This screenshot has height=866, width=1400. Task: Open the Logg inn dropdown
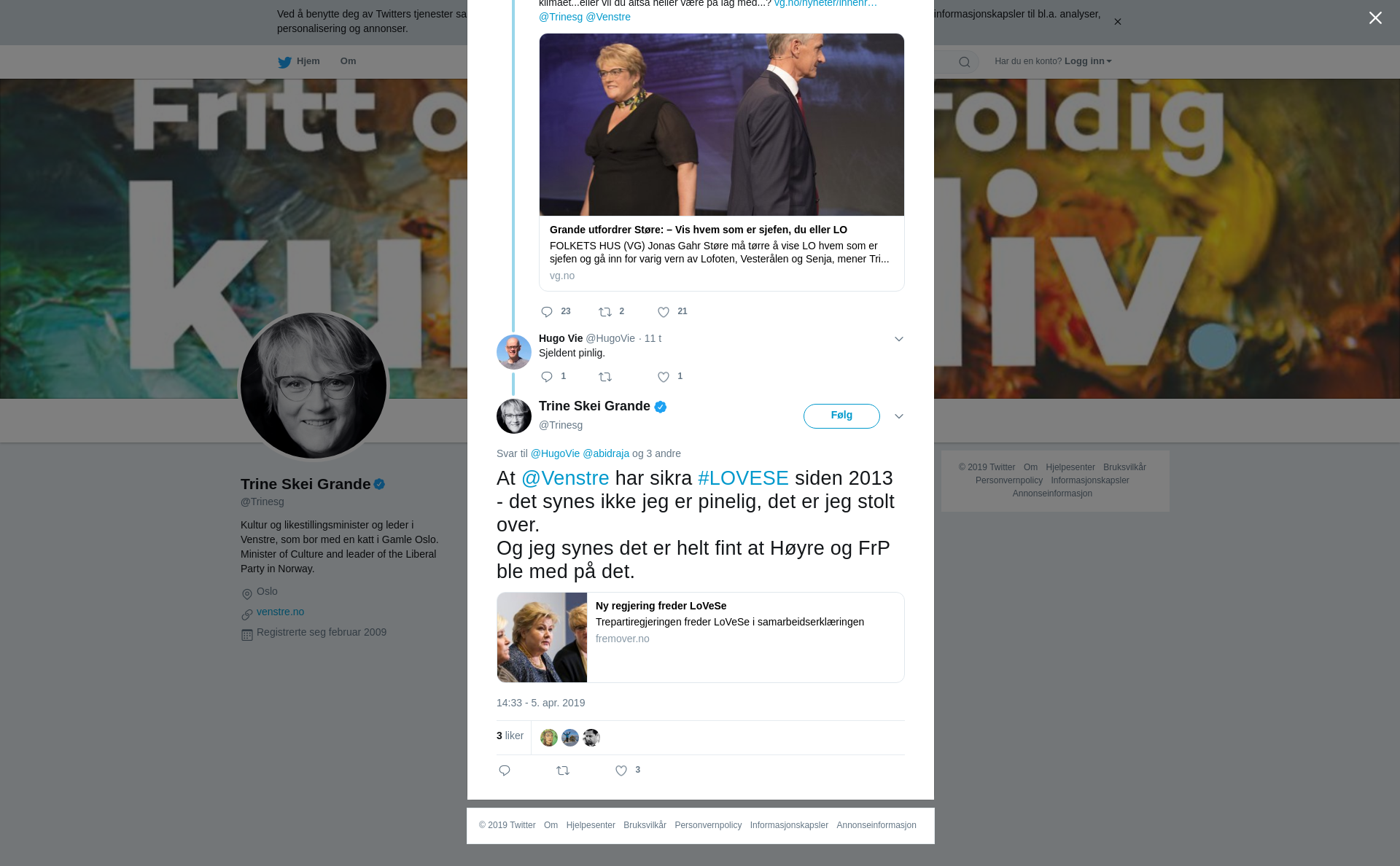1088,61
